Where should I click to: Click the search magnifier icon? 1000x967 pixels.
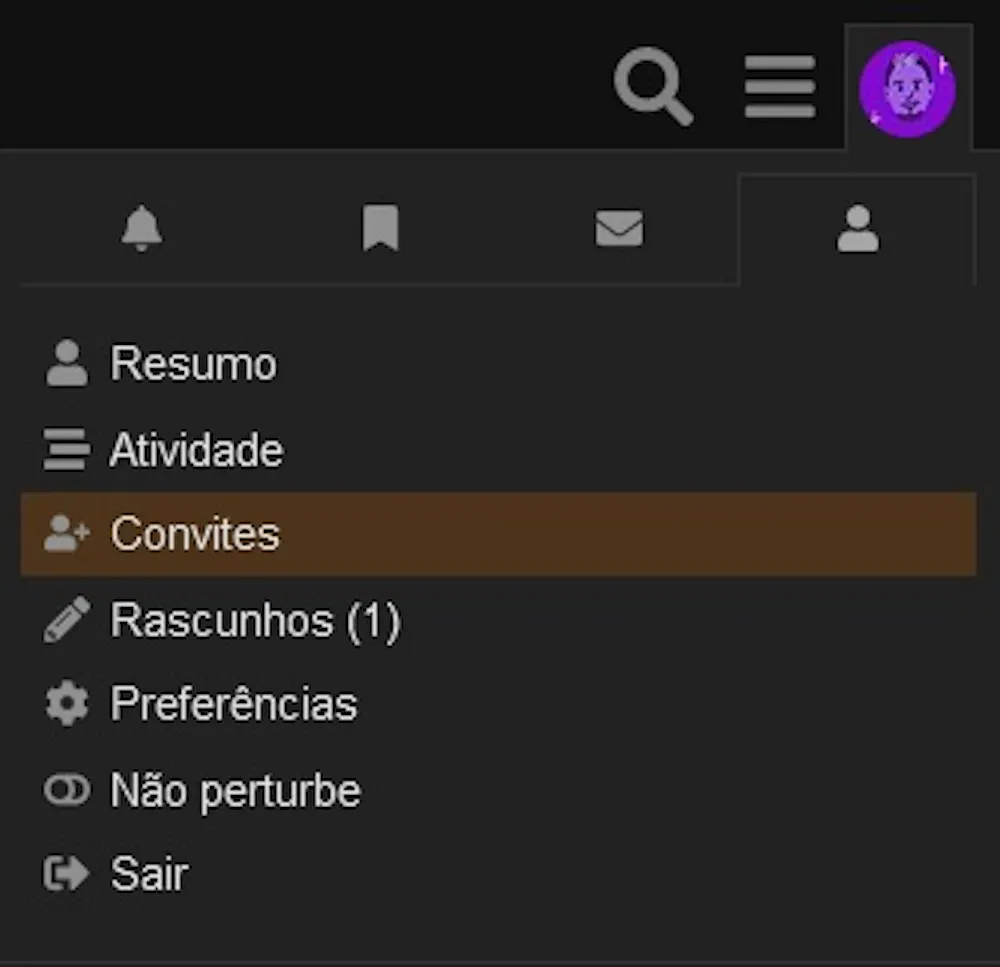click(x=653, y=88)
